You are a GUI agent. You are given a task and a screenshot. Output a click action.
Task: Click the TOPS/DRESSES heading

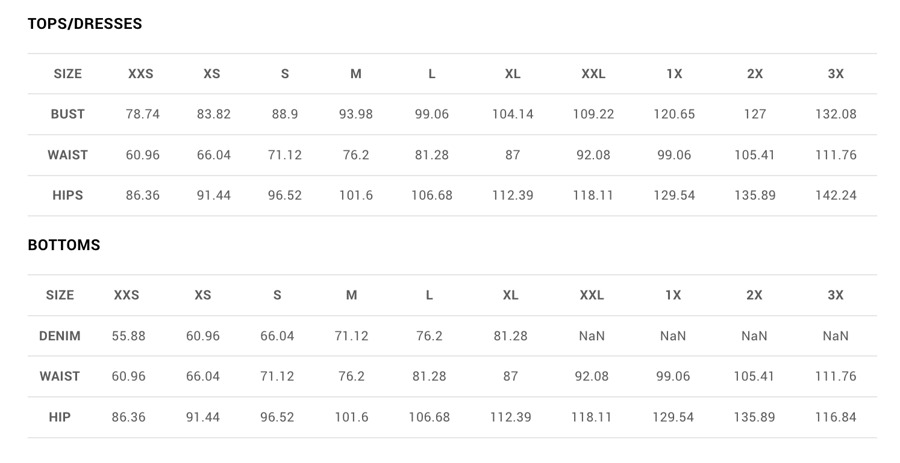coord(85,24)
